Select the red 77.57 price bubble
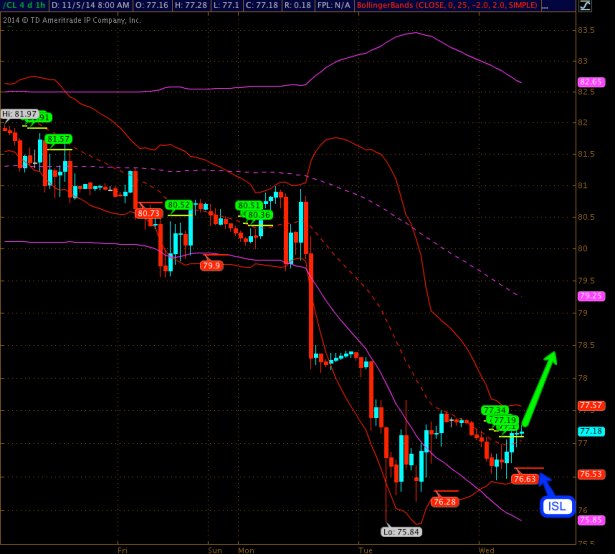615x554 pixels. [591, 405]
